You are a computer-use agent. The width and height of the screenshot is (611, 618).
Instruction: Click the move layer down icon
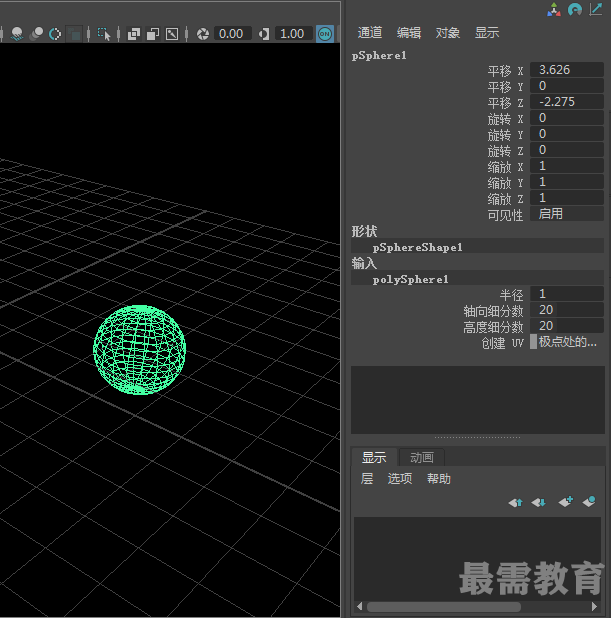pos(538,502)
